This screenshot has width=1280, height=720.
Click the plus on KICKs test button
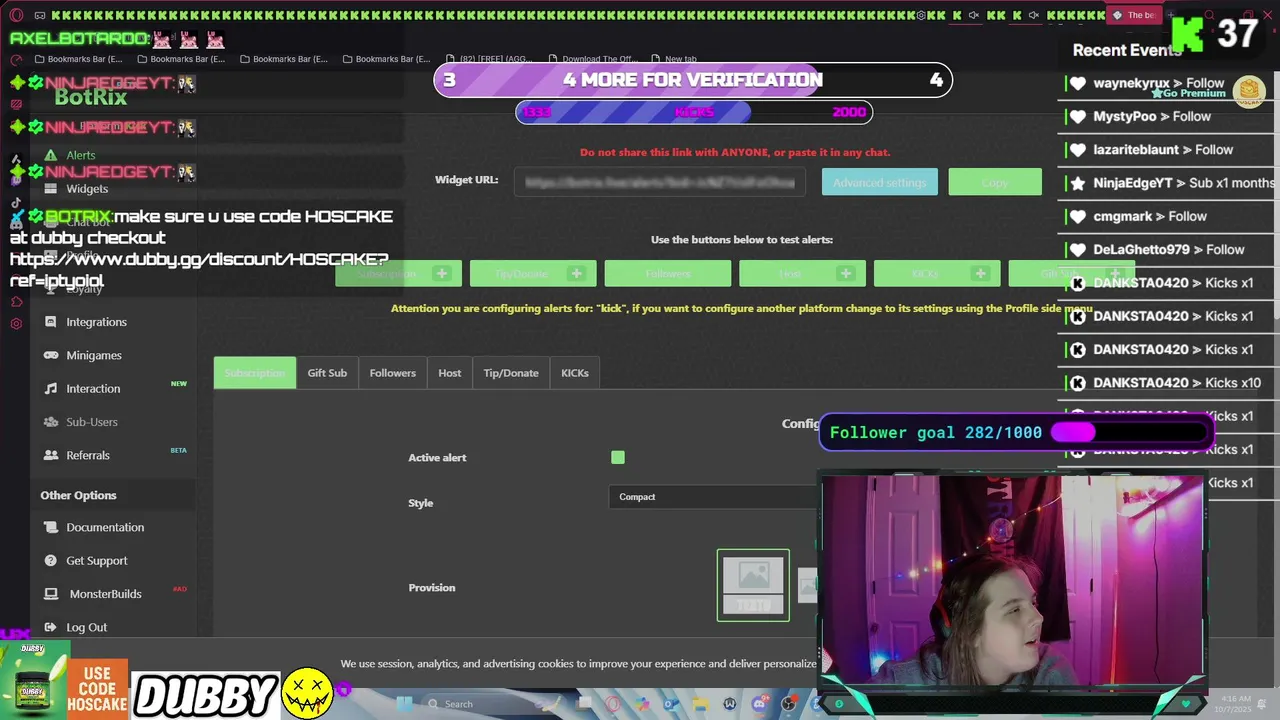[980, 273]
